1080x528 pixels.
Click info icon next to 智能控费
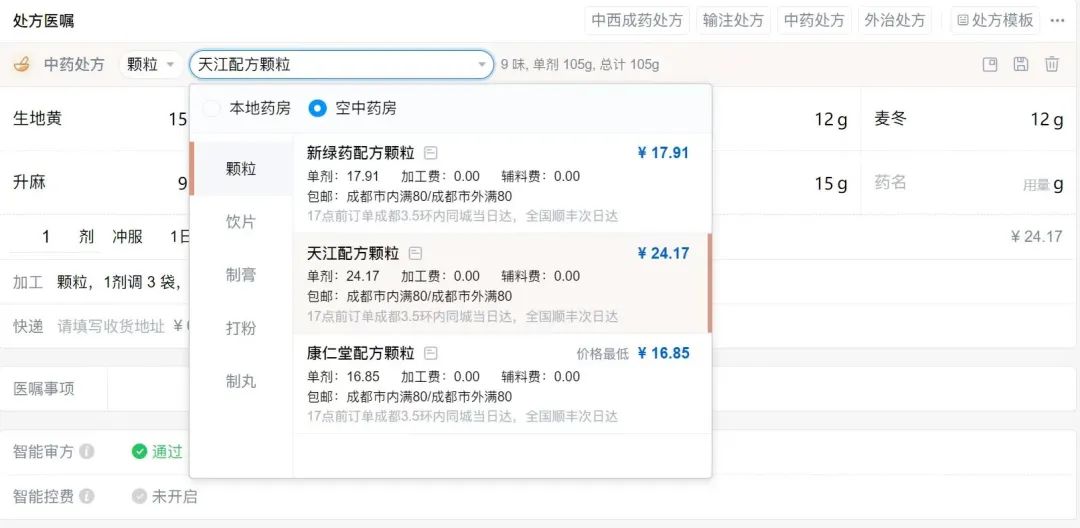click(86, 496)
